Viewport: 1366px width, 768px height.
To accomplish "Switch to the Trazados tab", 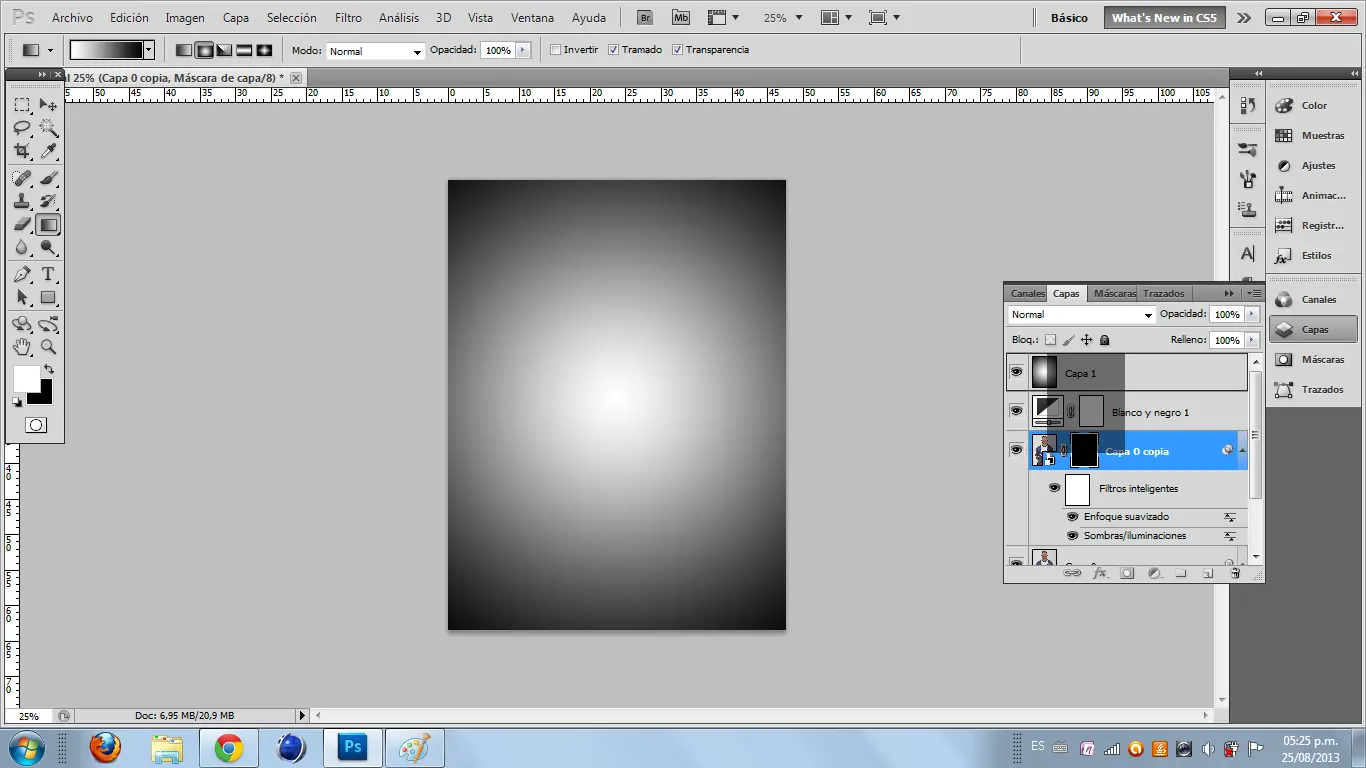I will tap(1163, 294).
